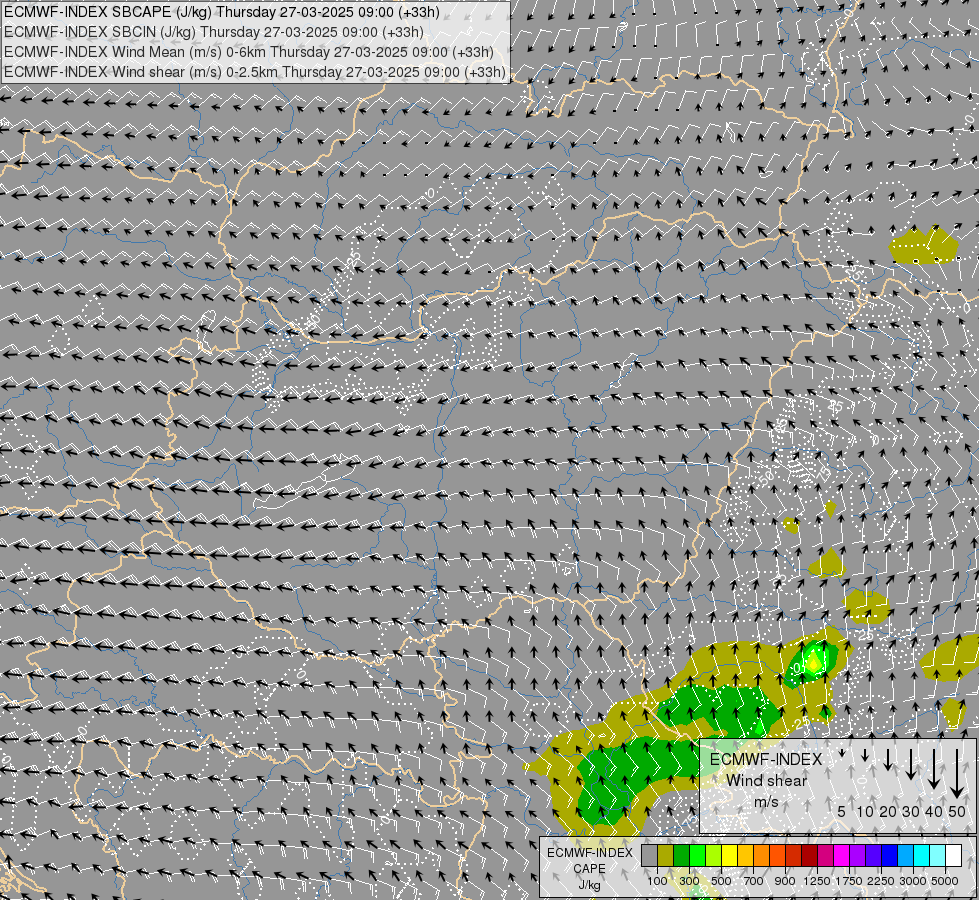Click the '20' wind shear scale number
This screenshot has width=979, height=900.
(888, 811)
